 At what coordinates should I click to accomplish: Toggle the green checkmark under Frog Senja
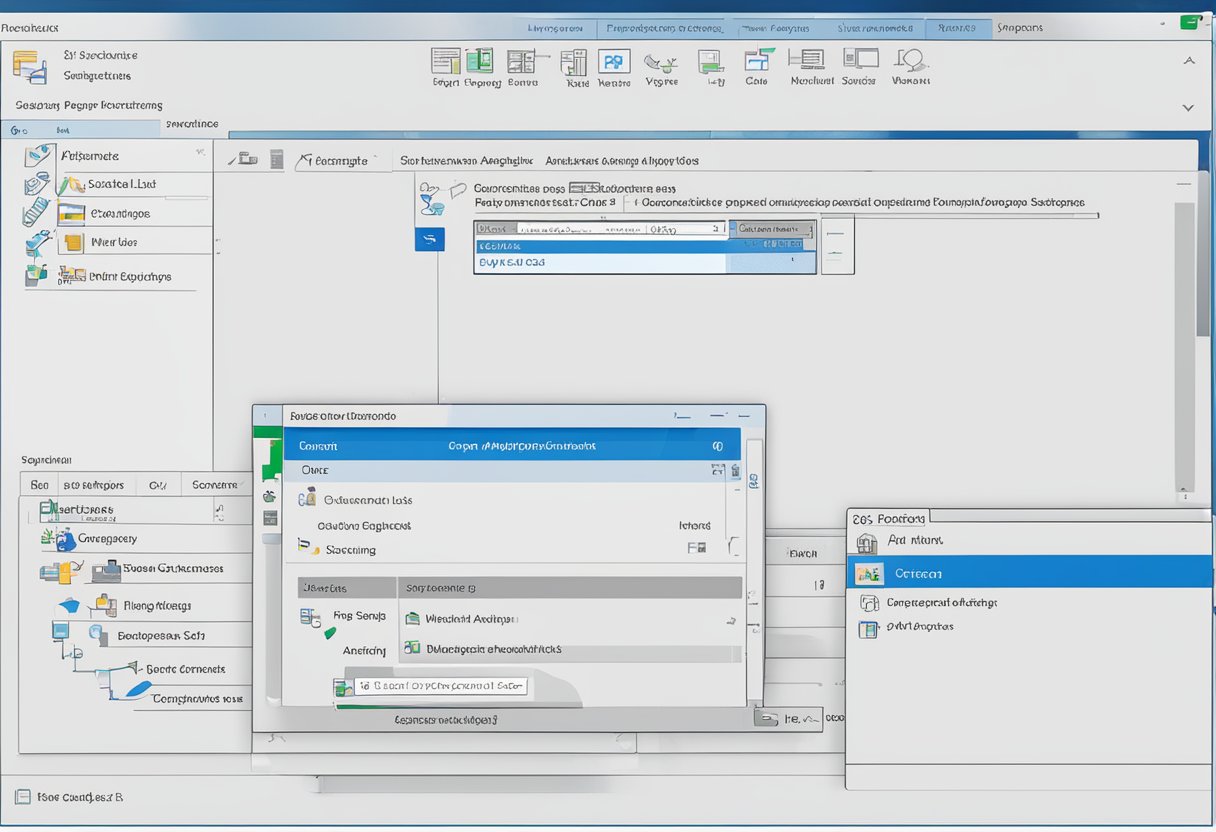tap(330, 634)
